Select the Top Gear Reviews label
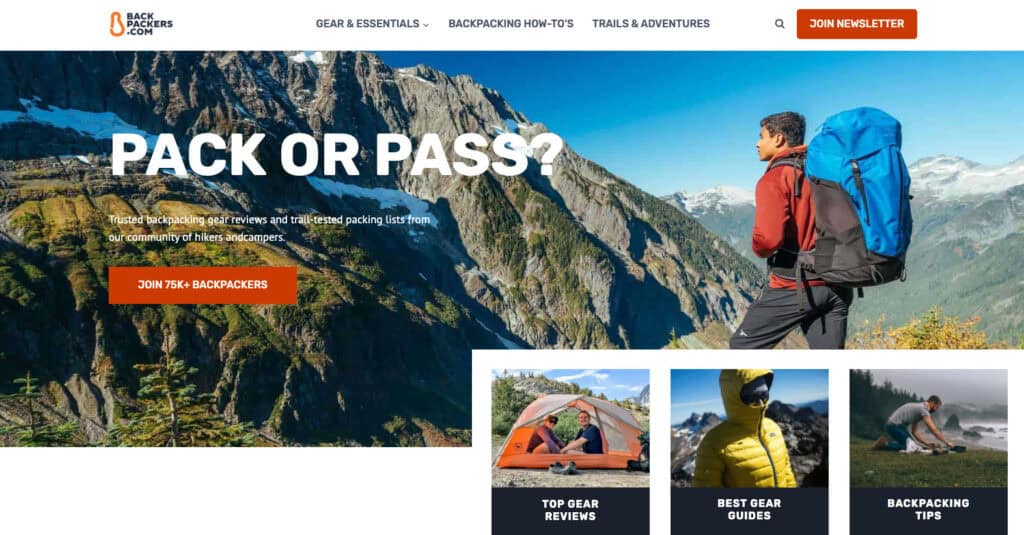 (x=570, y=510)
